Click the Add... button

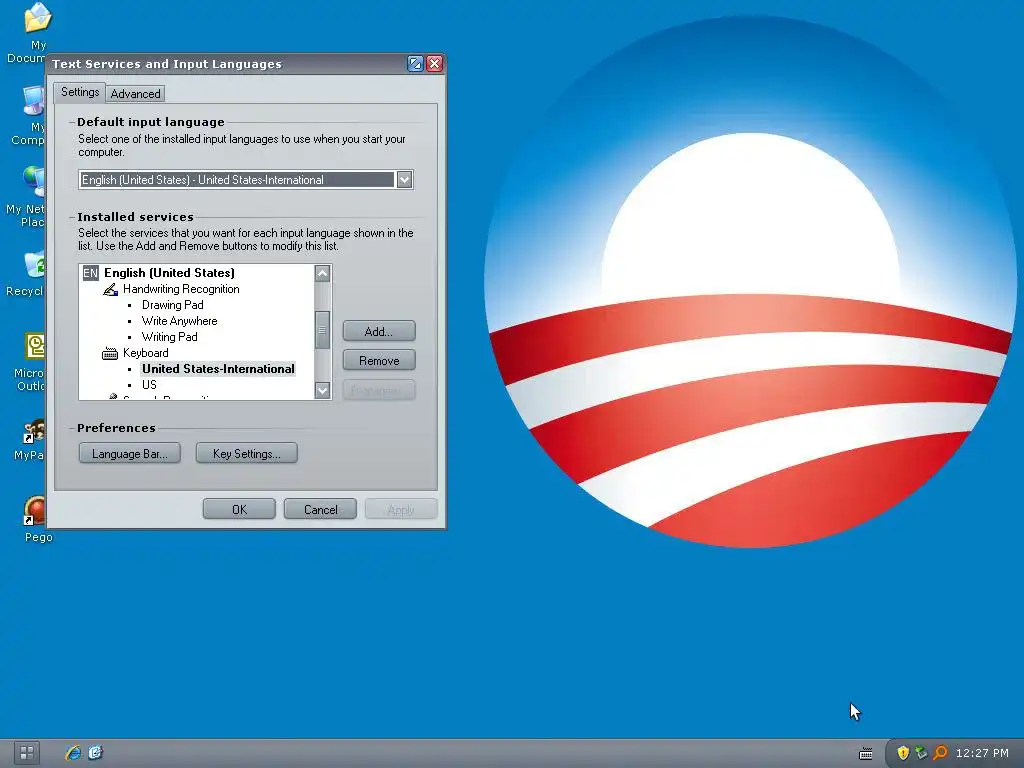(379, 331)
